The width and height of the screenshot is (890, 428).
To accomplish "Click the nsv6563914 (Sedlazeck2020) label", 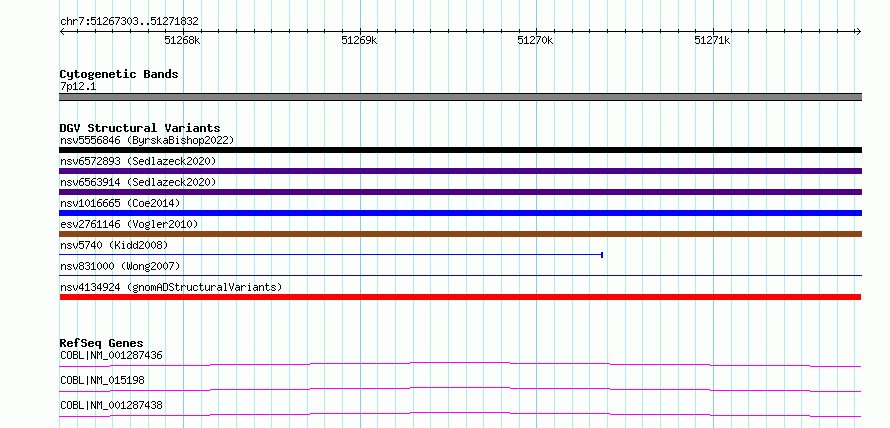I will (x=138, y=182).
